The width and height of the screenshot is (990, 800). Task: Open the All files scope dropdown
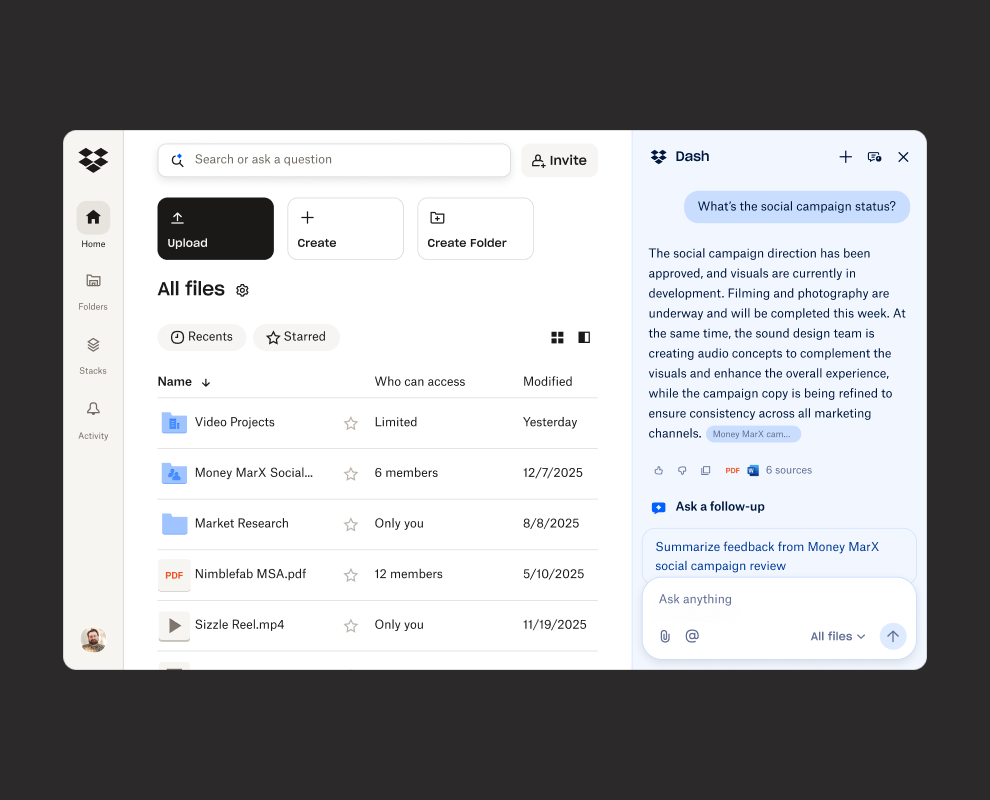(837, 636)
